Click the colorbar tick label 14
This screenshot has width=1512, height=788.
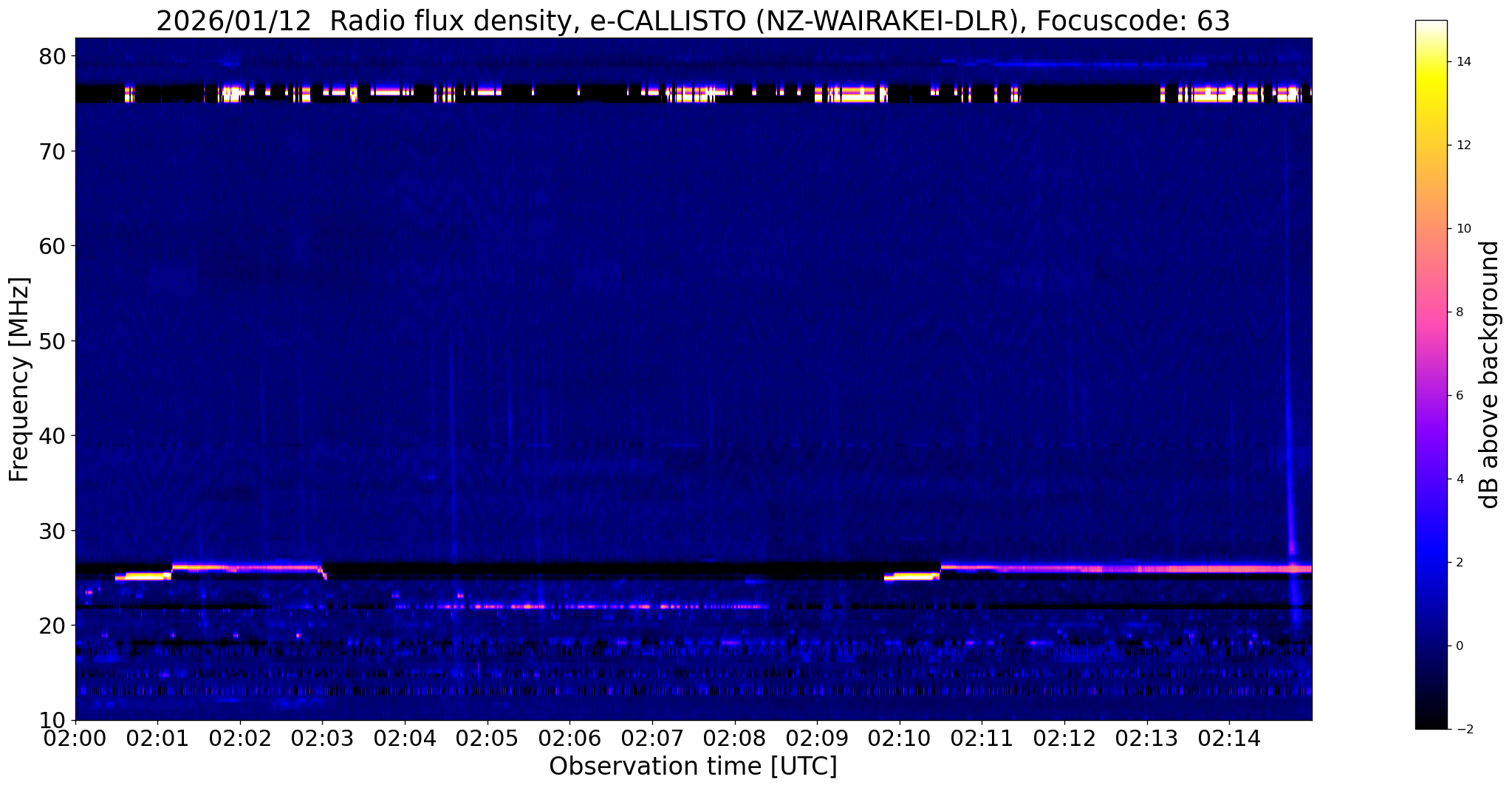click(x=1463, y=62)
